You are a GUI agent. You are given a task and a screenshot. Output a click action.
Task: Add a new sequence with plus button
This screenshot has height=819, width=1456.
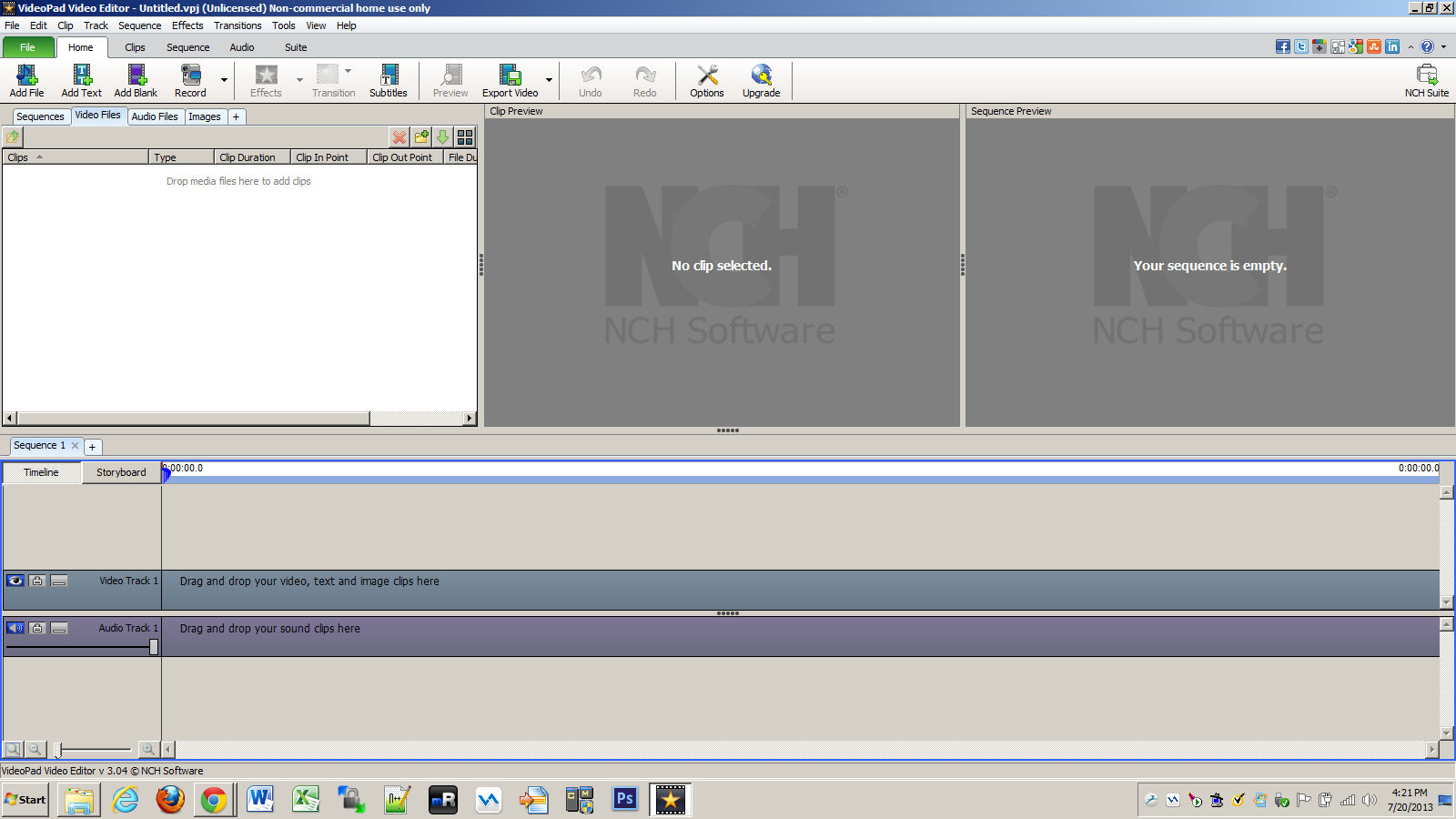pos(92,447)
